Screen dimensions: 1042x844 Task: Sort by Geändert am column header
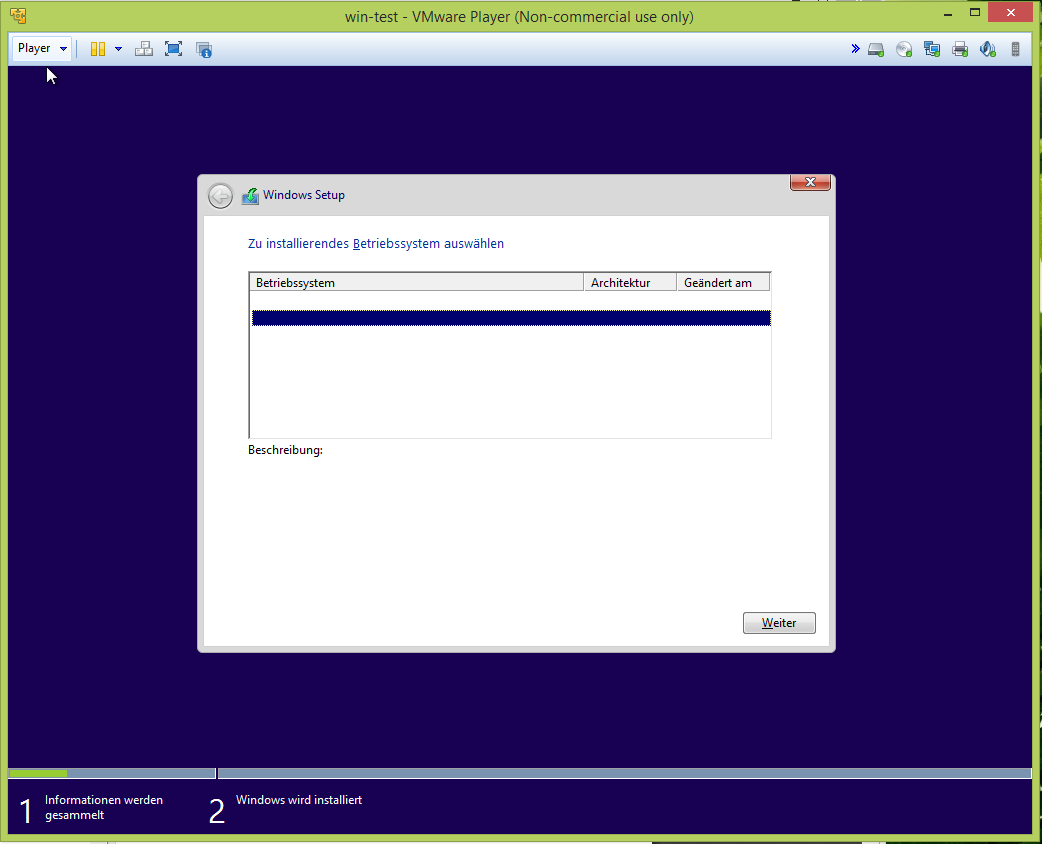click(x=723, y=282)
